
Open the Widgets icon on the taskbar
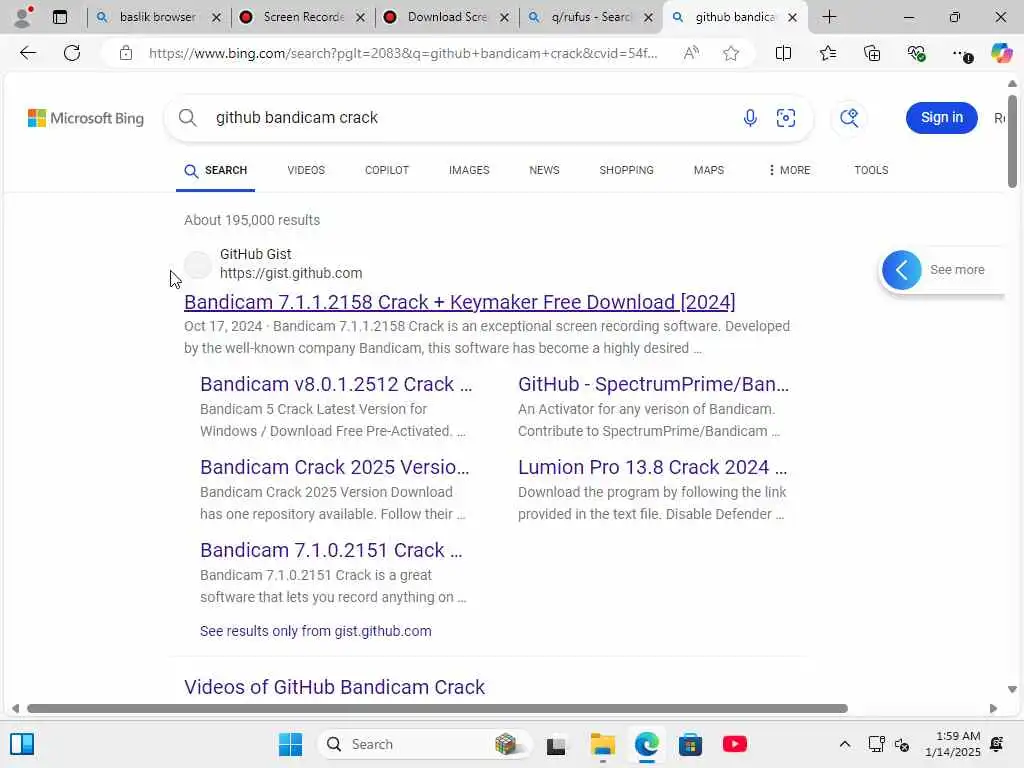22,744
